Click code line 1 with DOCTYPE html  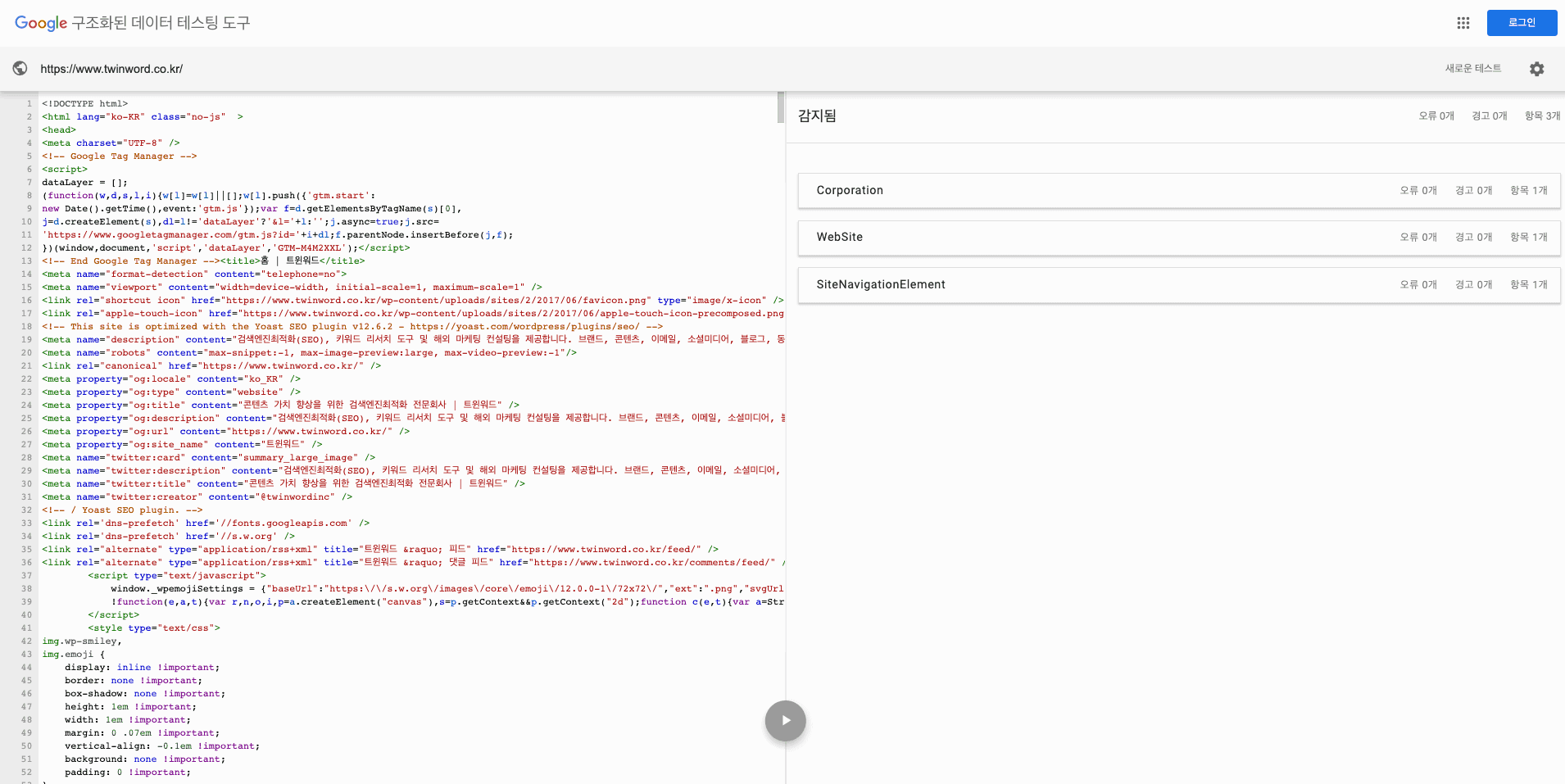85,104
